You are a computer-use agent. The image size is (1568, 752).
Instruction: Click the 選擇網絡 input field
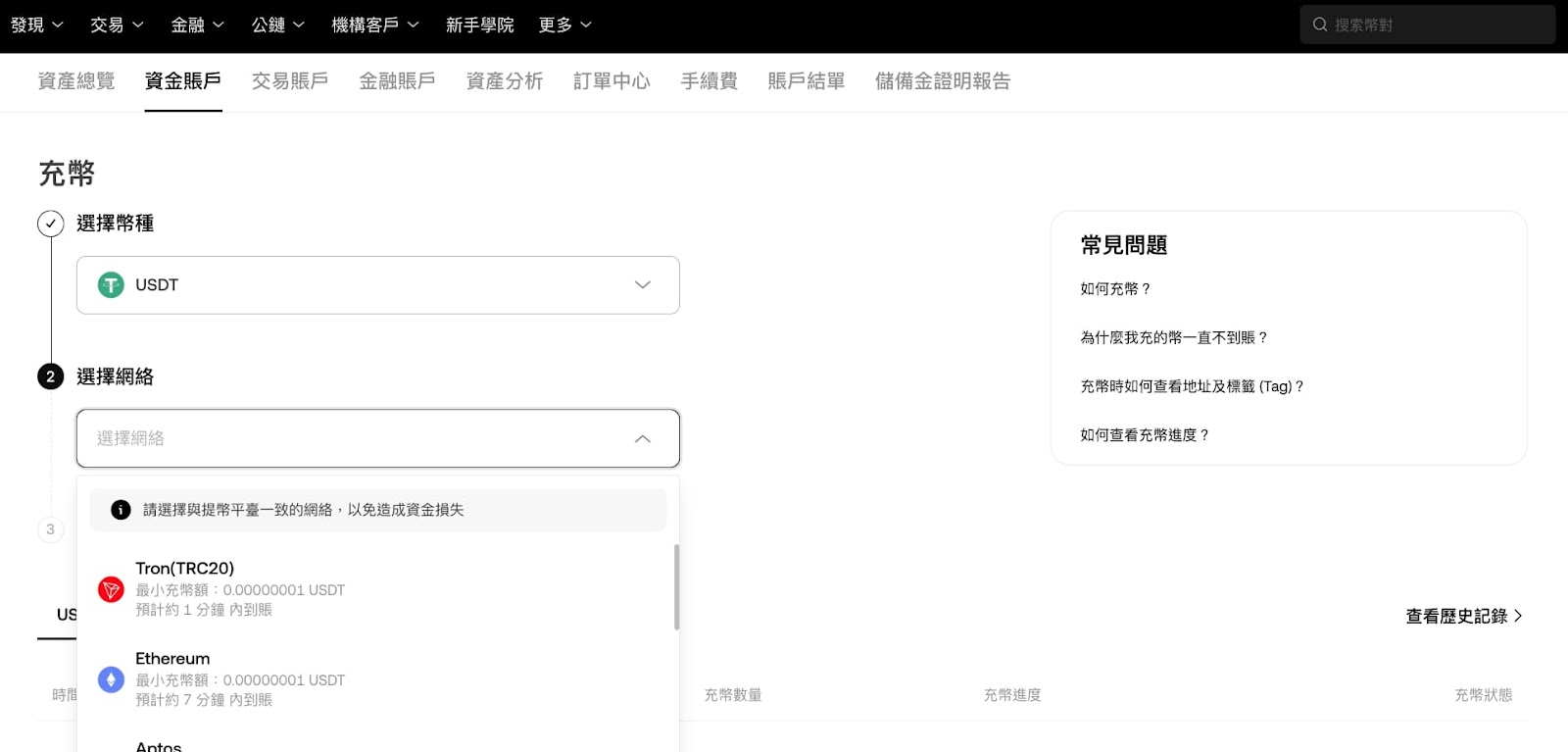tap(378, 438)
